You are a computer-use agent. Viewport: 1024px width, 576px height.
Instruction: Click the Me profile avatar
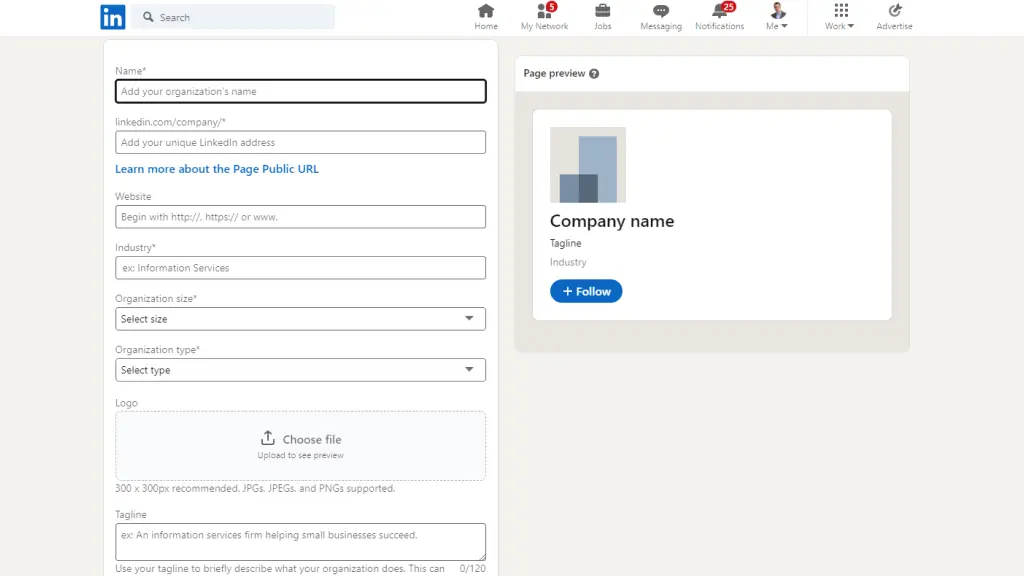(x=777, y=10)
